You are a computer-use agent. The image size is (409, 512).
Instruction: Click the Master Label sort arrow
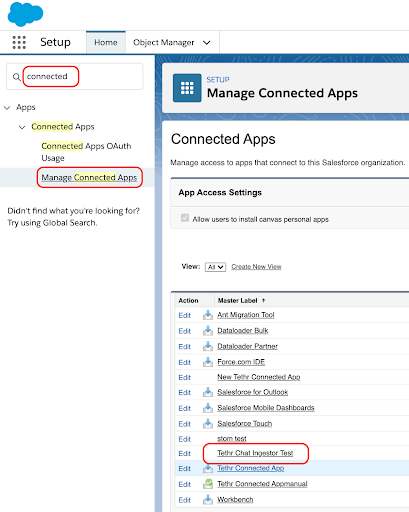point(263,300)
